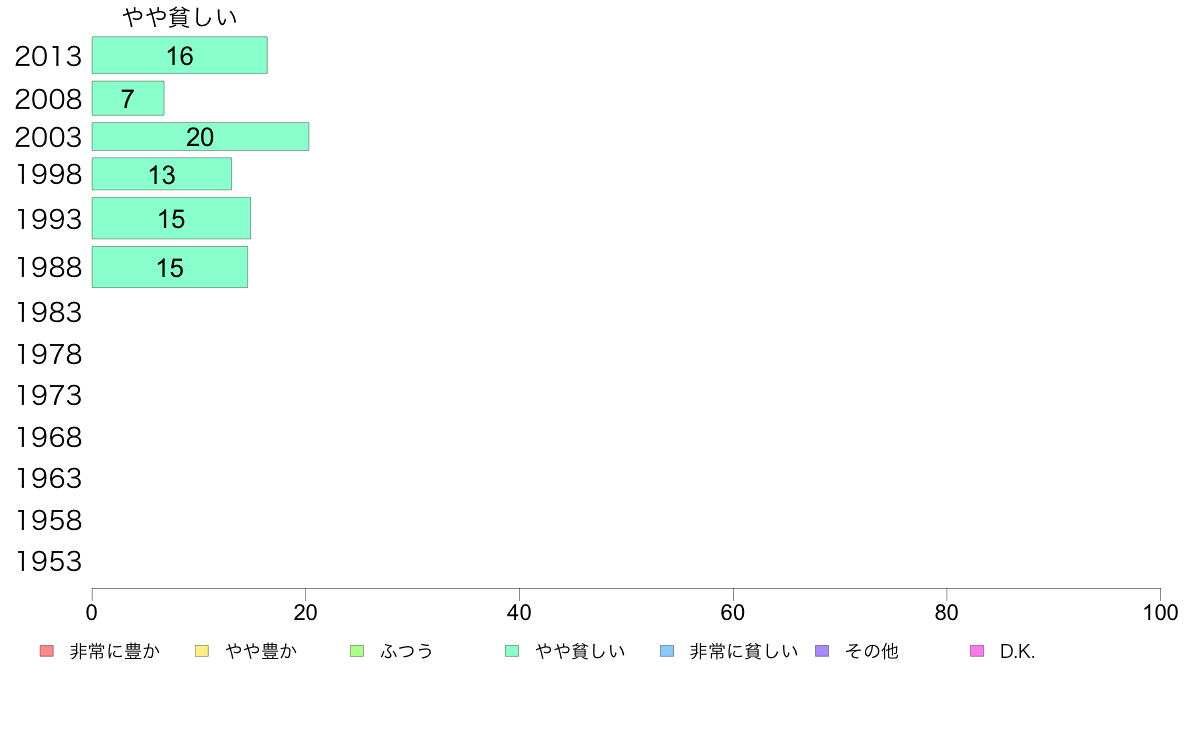Screen dimensions: 1188x736
Task: Select the 1998 bar showing 13
Action: pos(161,174)
